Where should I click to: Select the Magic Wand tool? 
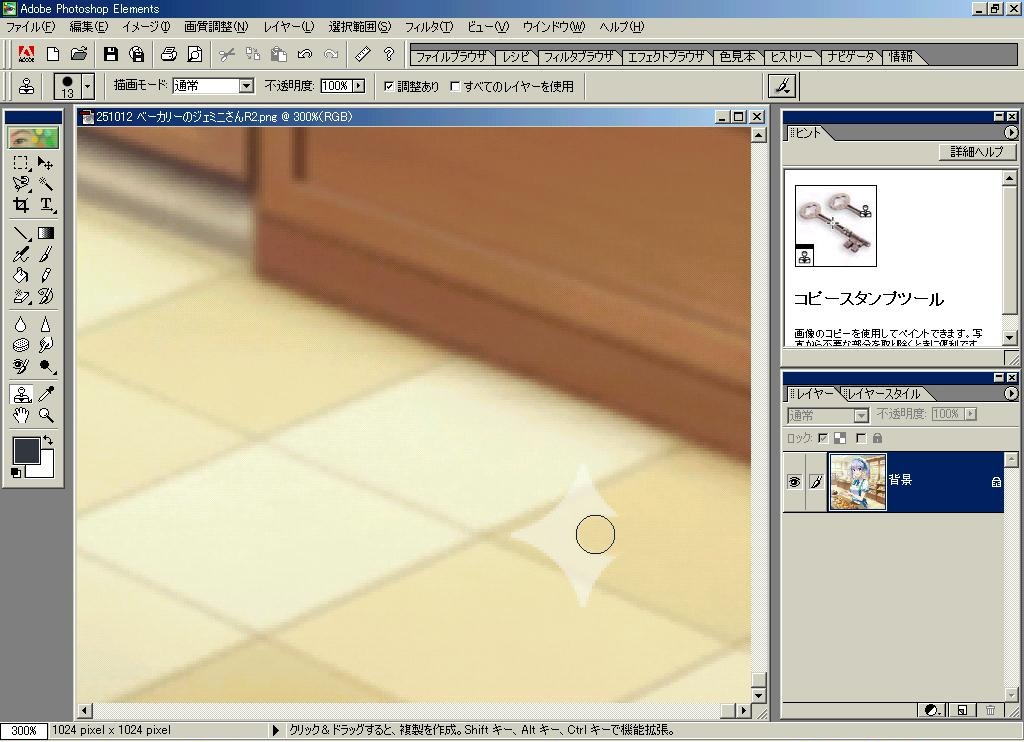pyautogui.click(x=46, y=184)
